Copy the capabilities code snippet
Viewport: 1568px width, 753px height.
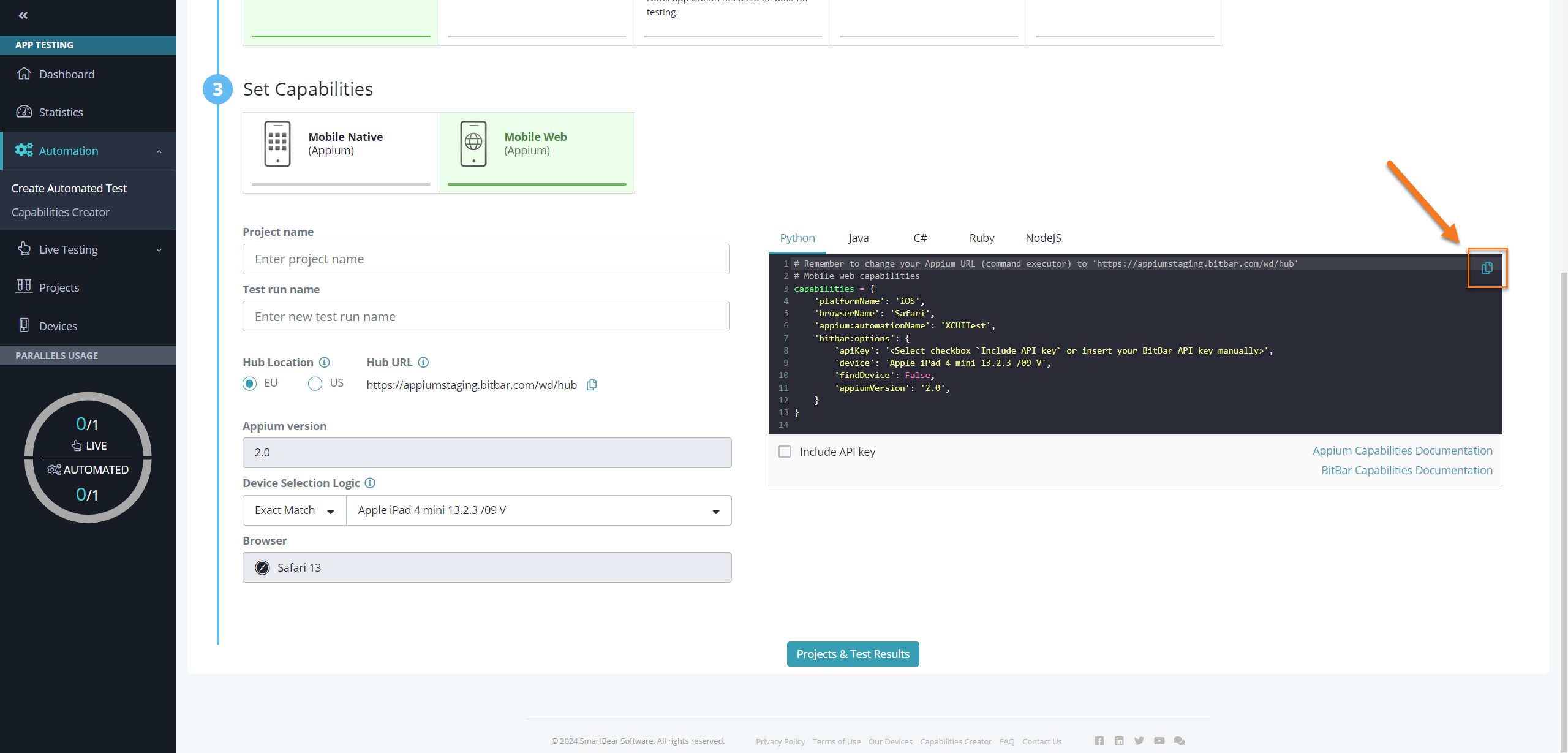point(1487,268)
